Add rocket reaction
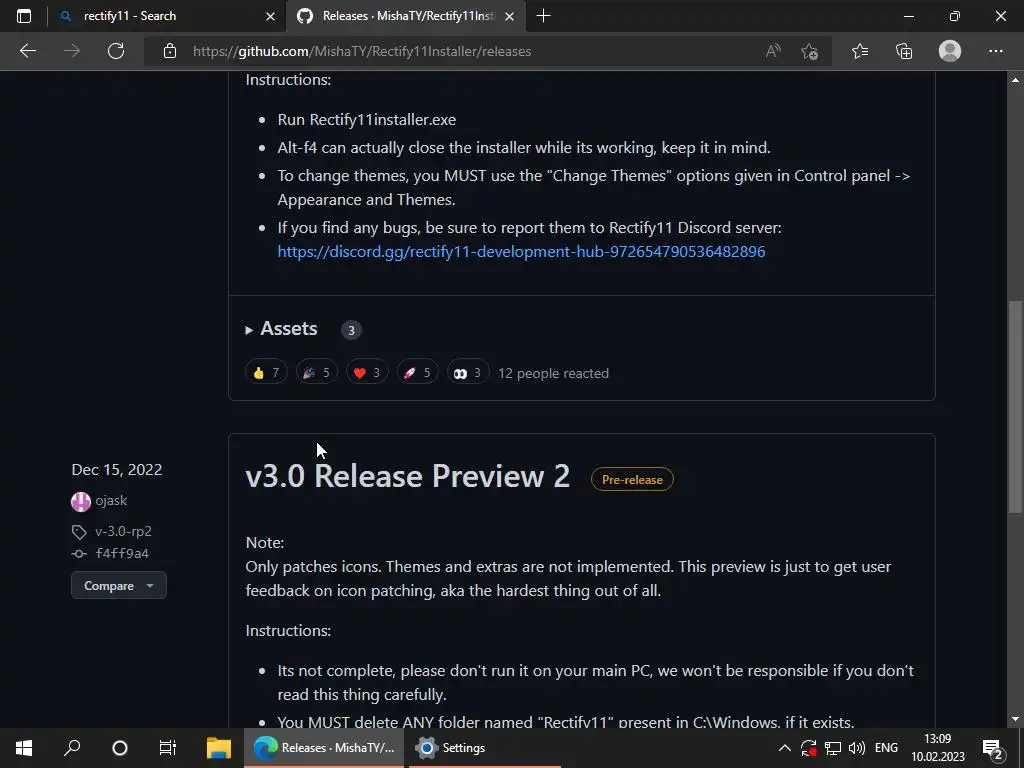The width and height of the screenshot is (1024, 768). point(418,373)
